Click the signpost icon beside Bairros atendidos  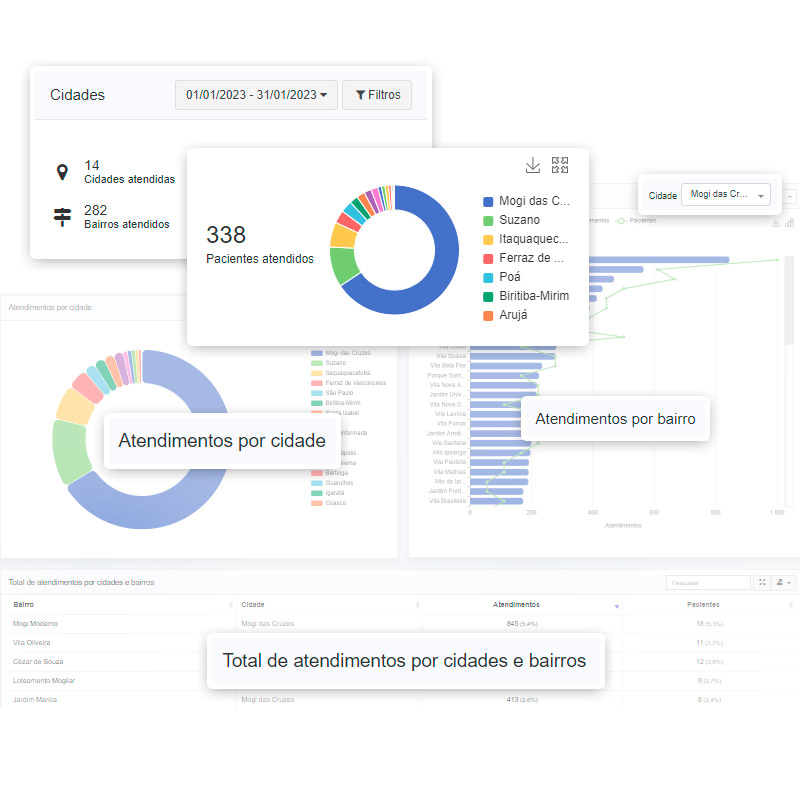(62, 217)
